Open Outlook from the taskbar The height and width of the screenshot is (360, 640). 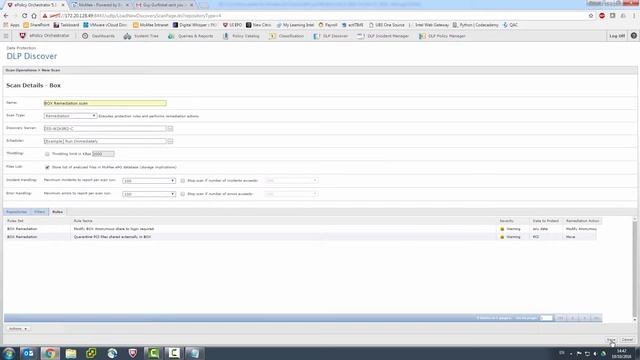coord(29,353)
